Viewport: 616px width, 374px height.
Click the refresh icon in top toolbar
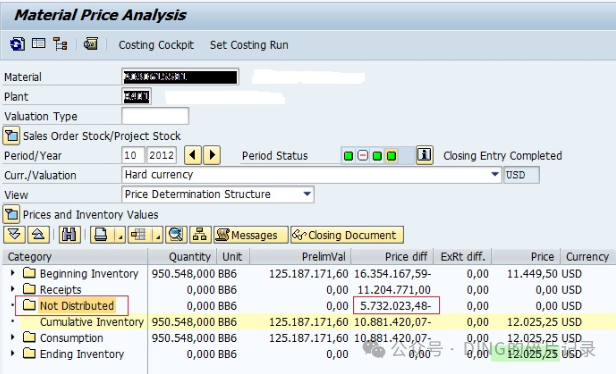(x=17, y=44)
